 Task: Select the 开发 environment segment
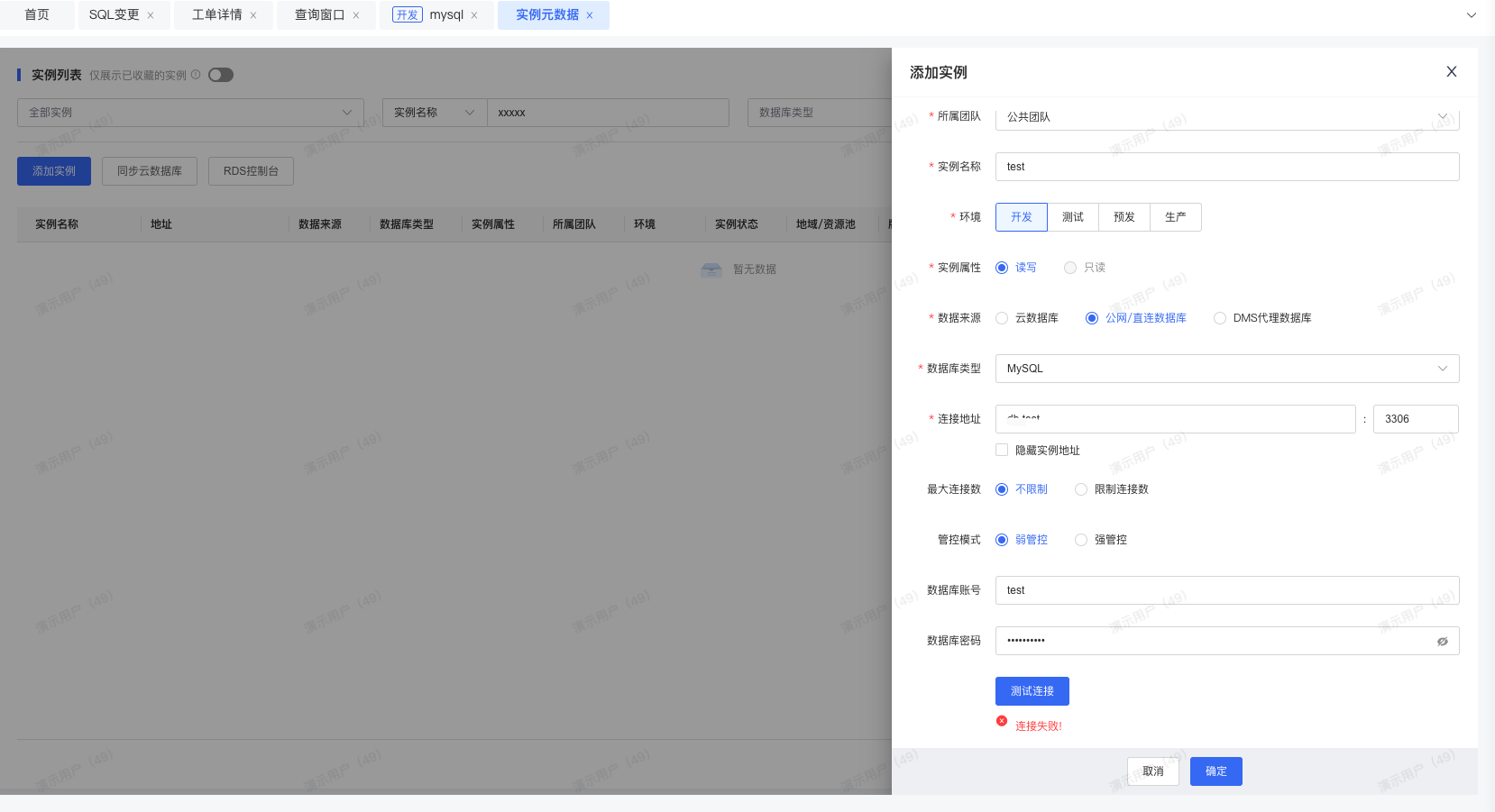pyautogui.click(x=1022, y=217)
